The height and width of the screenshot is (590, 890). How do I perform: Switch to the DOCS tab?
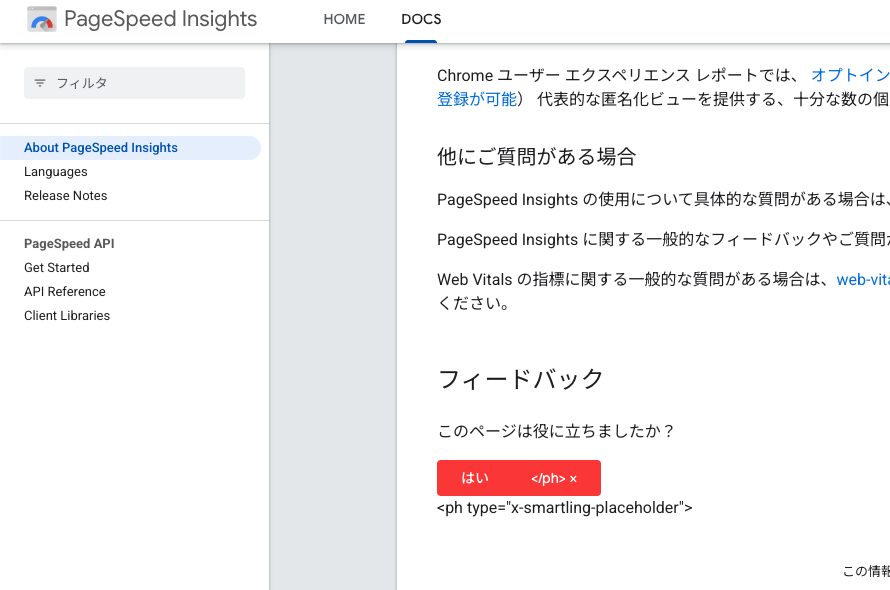point(421,19)
